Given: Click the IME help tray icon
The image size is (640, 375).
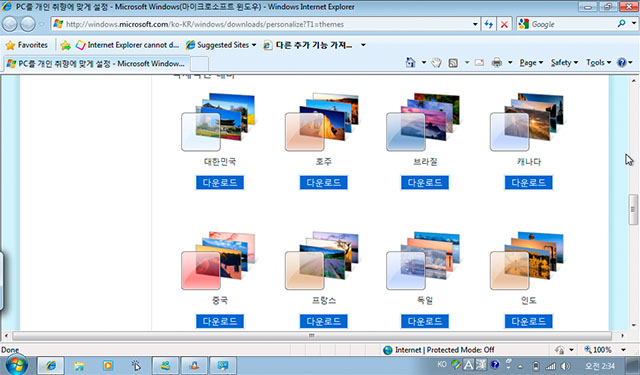Looking at the screenshot, I should [x=495, y=364].
